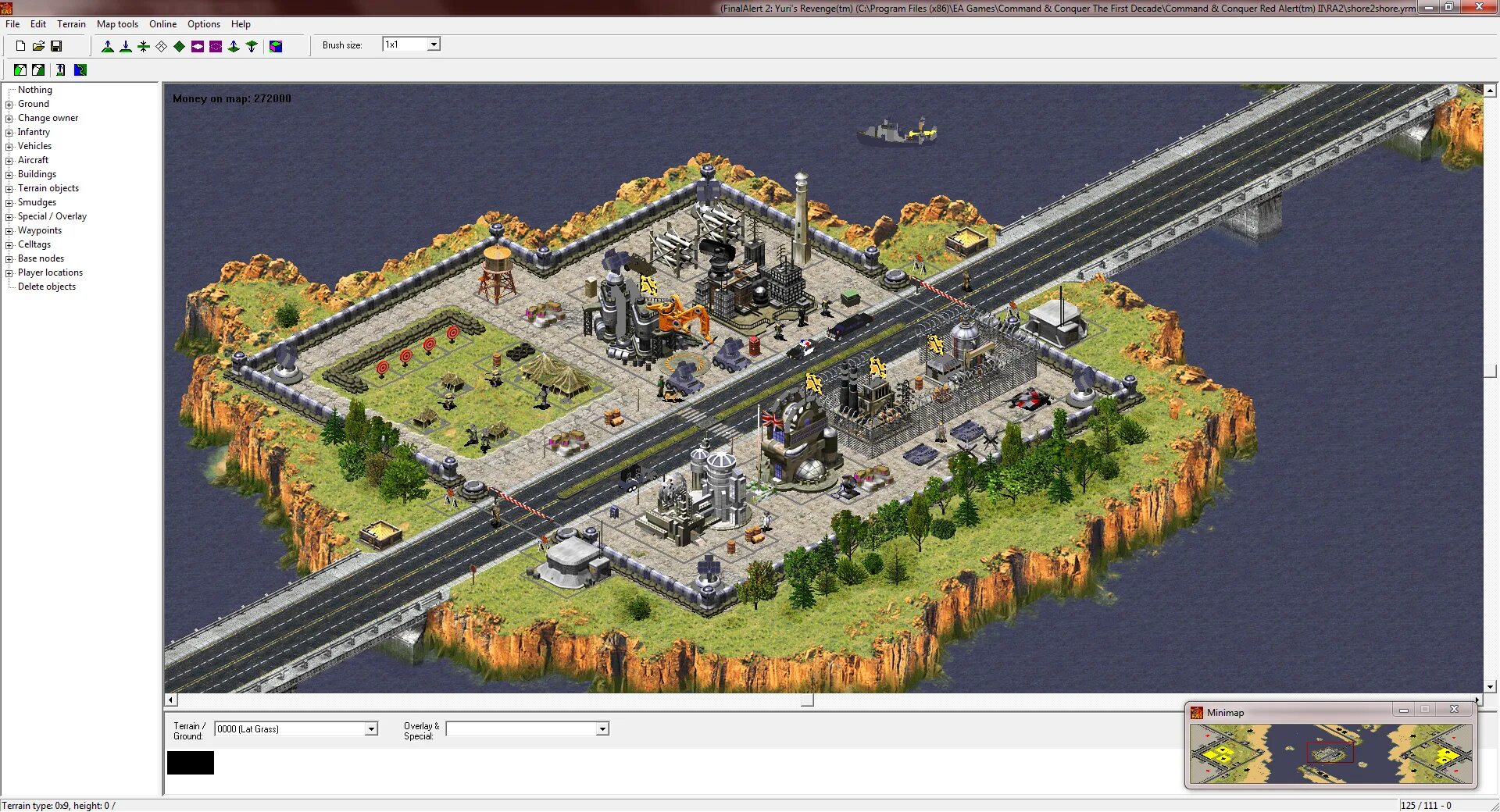The image size is (1500, 812).
Task: Expand the Vehicles tree node
Action: pyautogui.click(x=9, y=147)
